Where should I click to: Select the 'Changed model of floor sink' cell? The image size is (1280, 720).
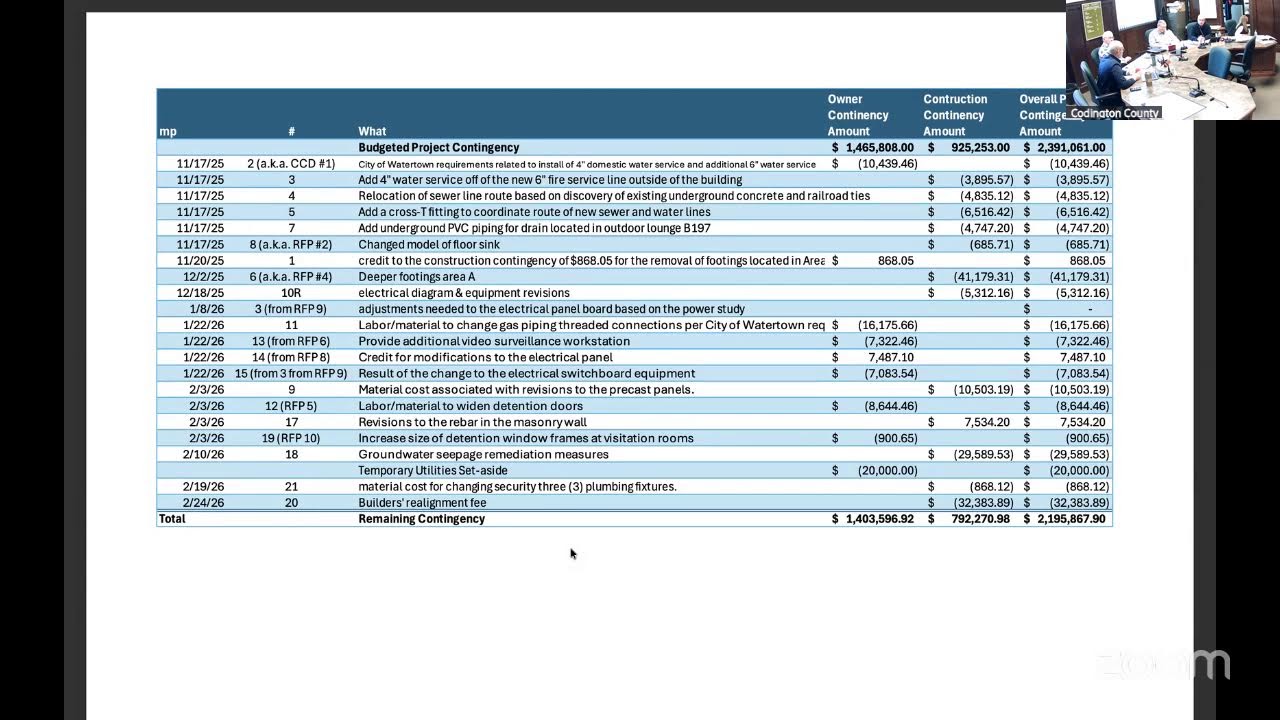tap(429, 244)
